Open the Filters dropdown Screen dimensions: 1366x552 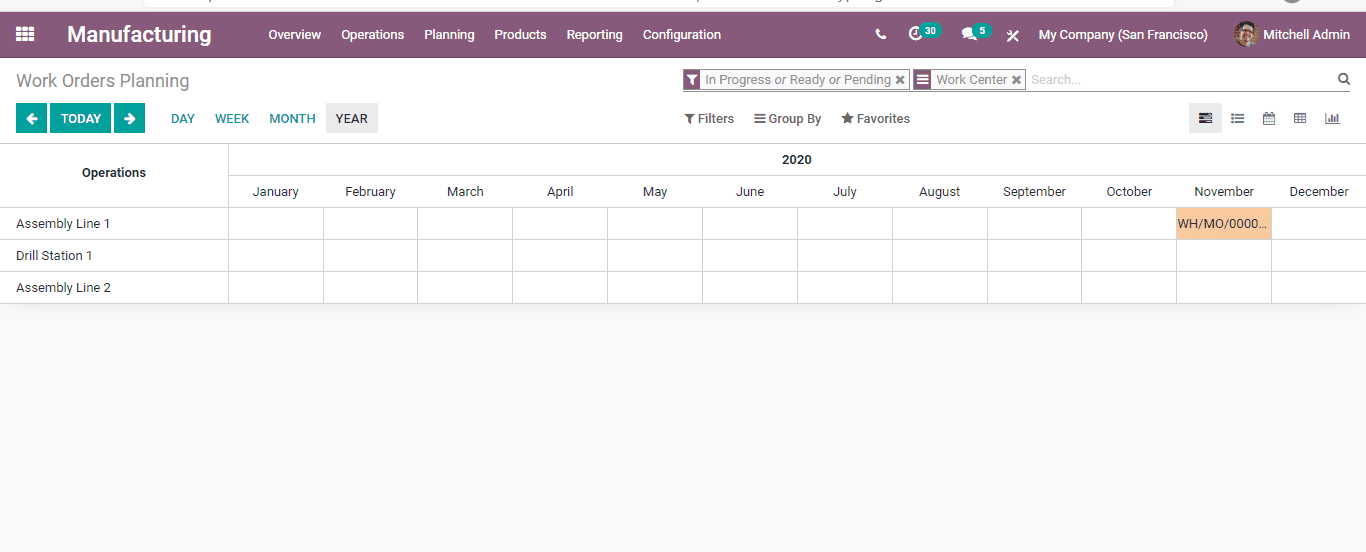[709, 118]
